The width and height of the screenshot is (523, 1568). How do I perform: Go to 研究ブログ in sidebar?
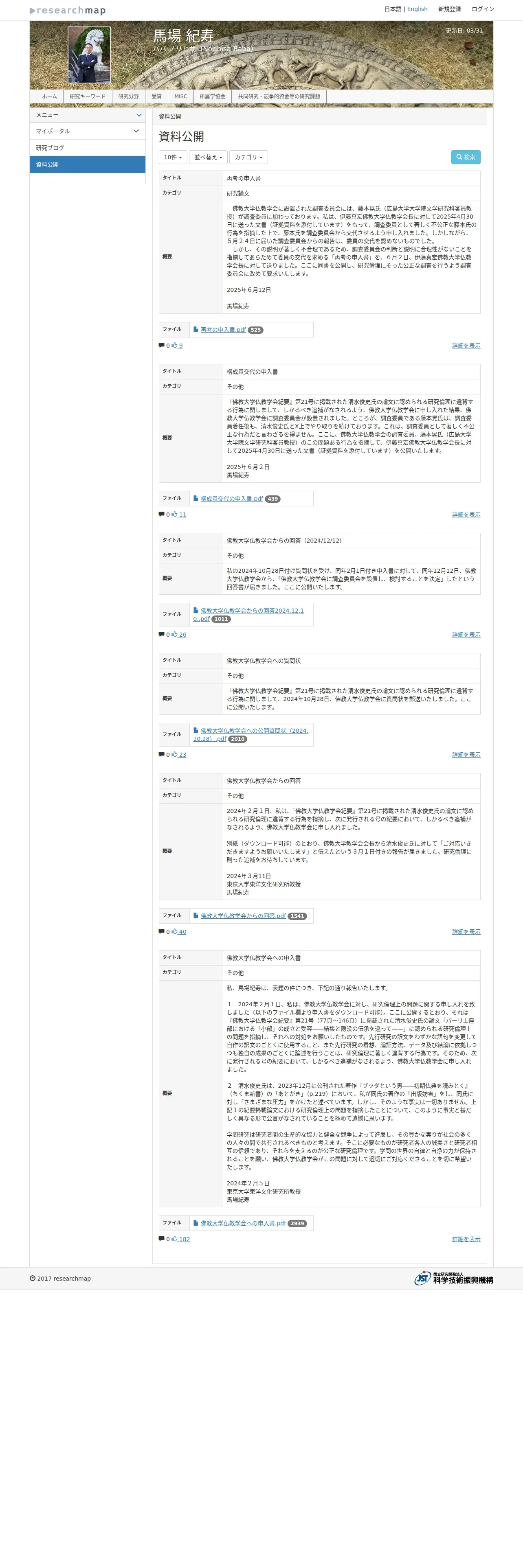tap(88, 148)
